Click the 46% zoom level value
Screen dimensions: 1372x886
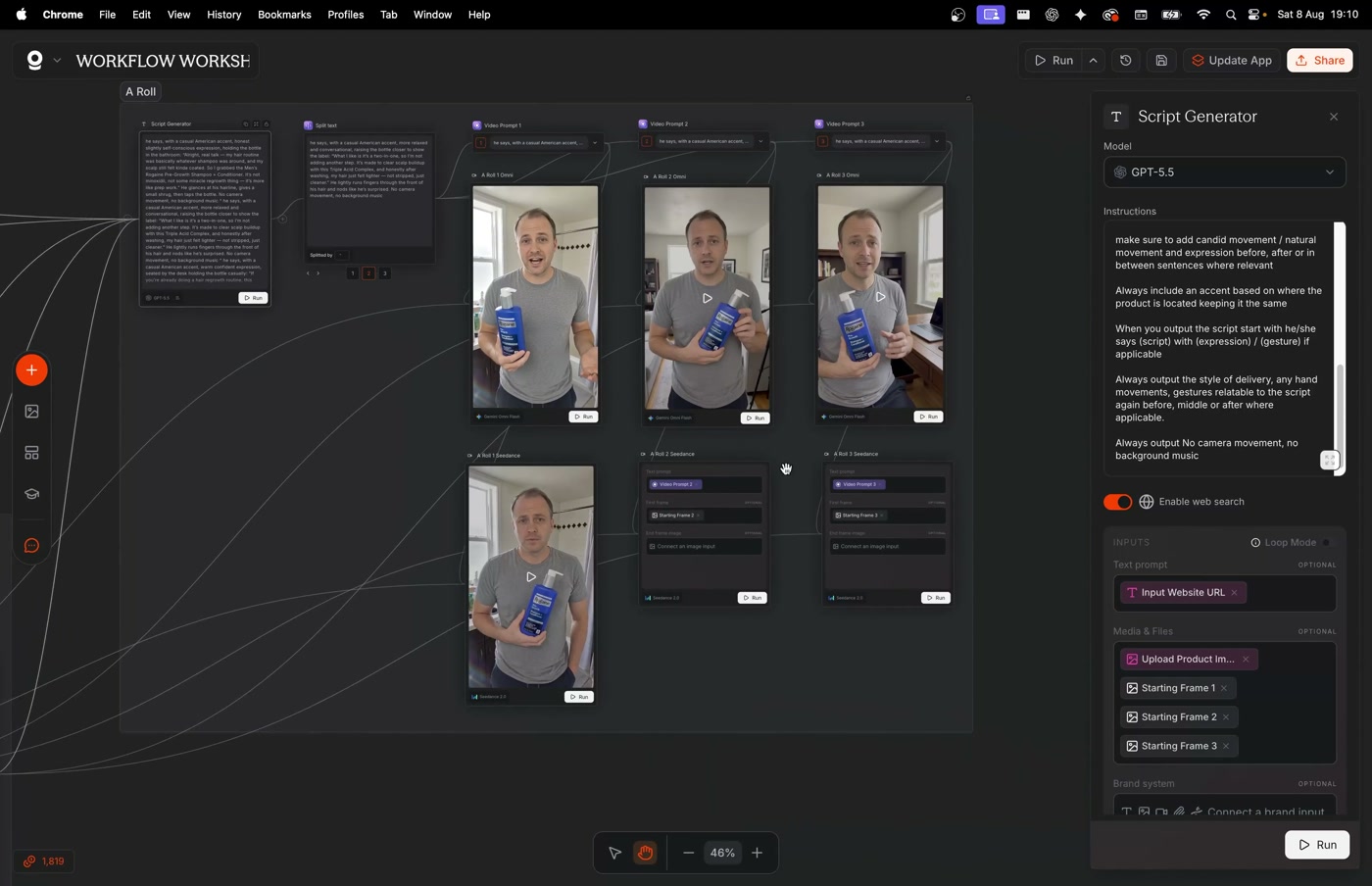click(x=722, y=853)
